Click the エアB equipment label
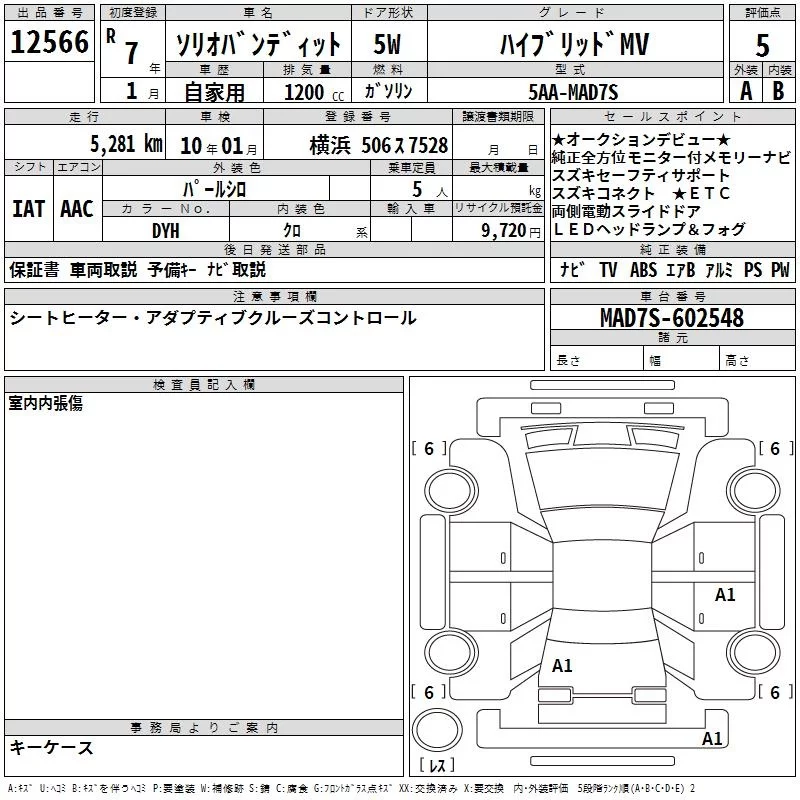 point(681,269)
